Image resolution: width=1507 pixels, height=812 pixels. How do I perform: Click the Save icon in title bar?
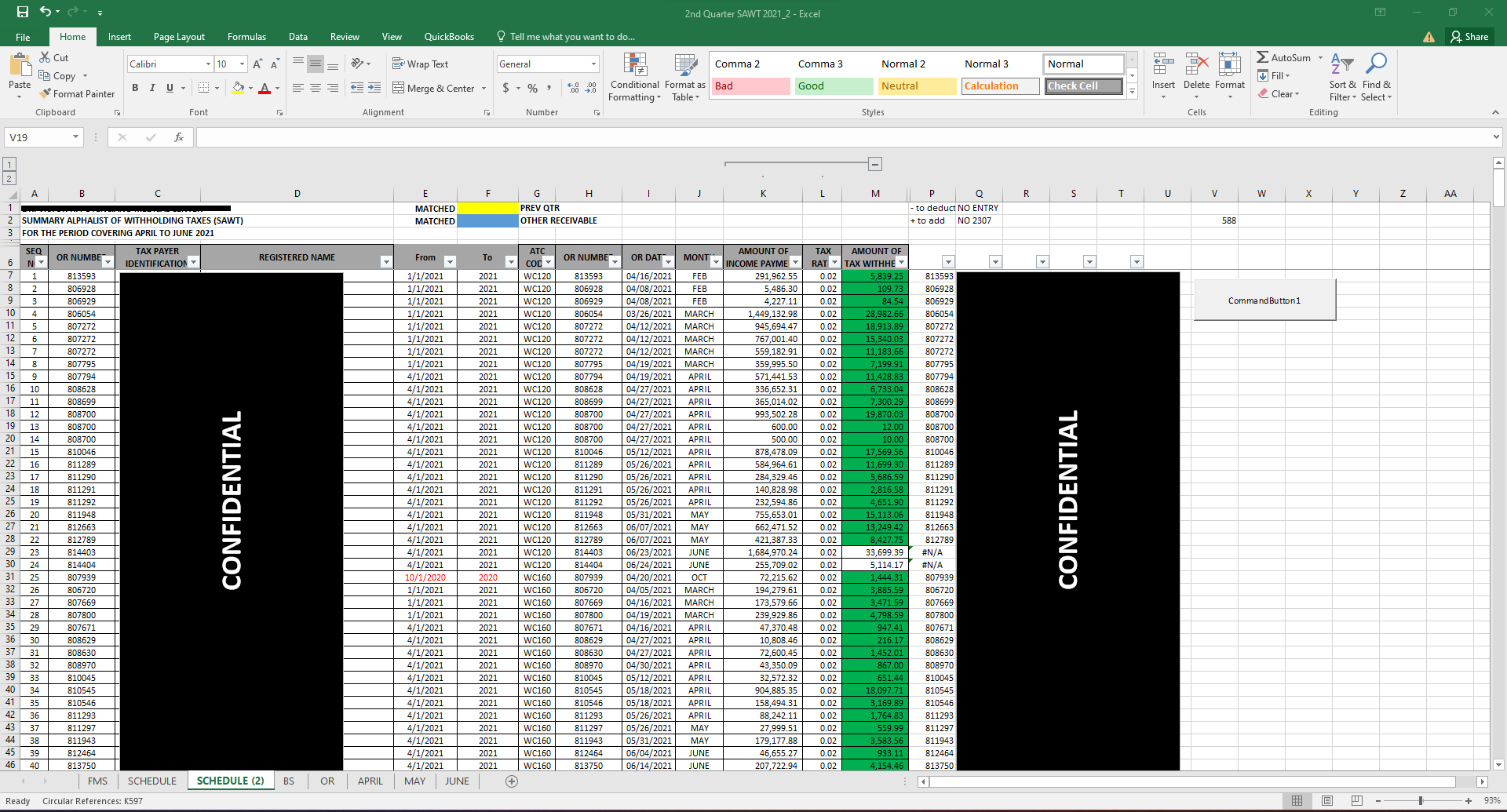pos(23,12)
